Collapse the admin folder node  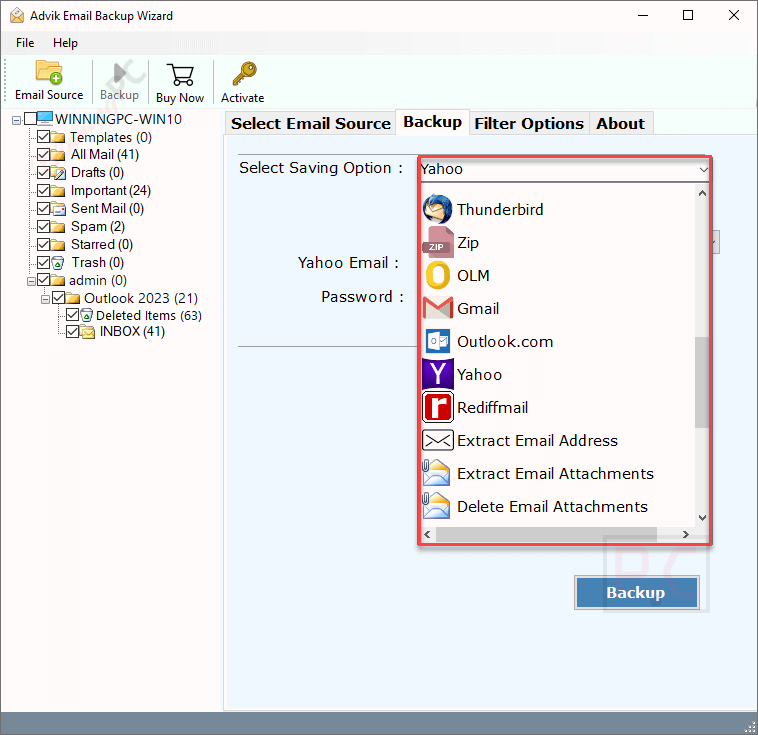(x=31, y=281)
